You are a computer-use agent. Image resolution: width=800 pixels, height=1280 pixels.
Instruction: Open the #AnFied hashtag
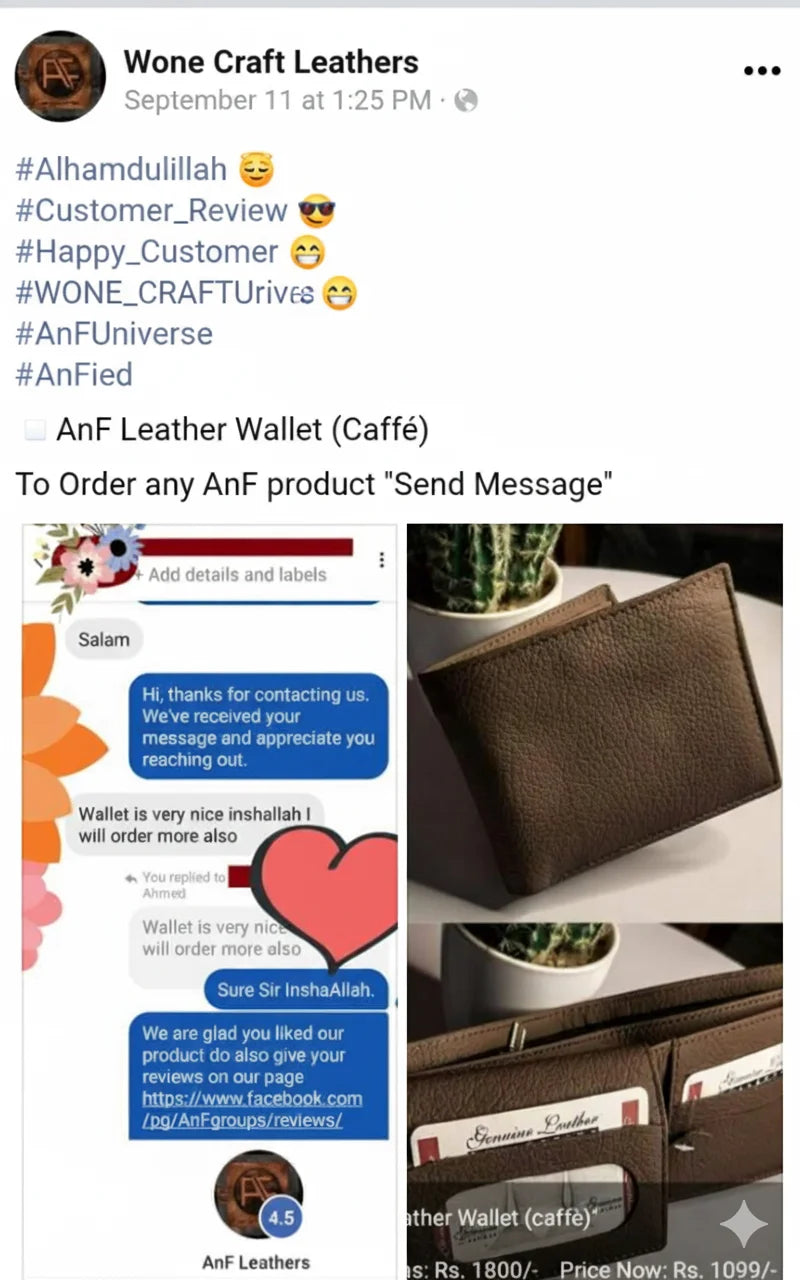click(74, 374)
